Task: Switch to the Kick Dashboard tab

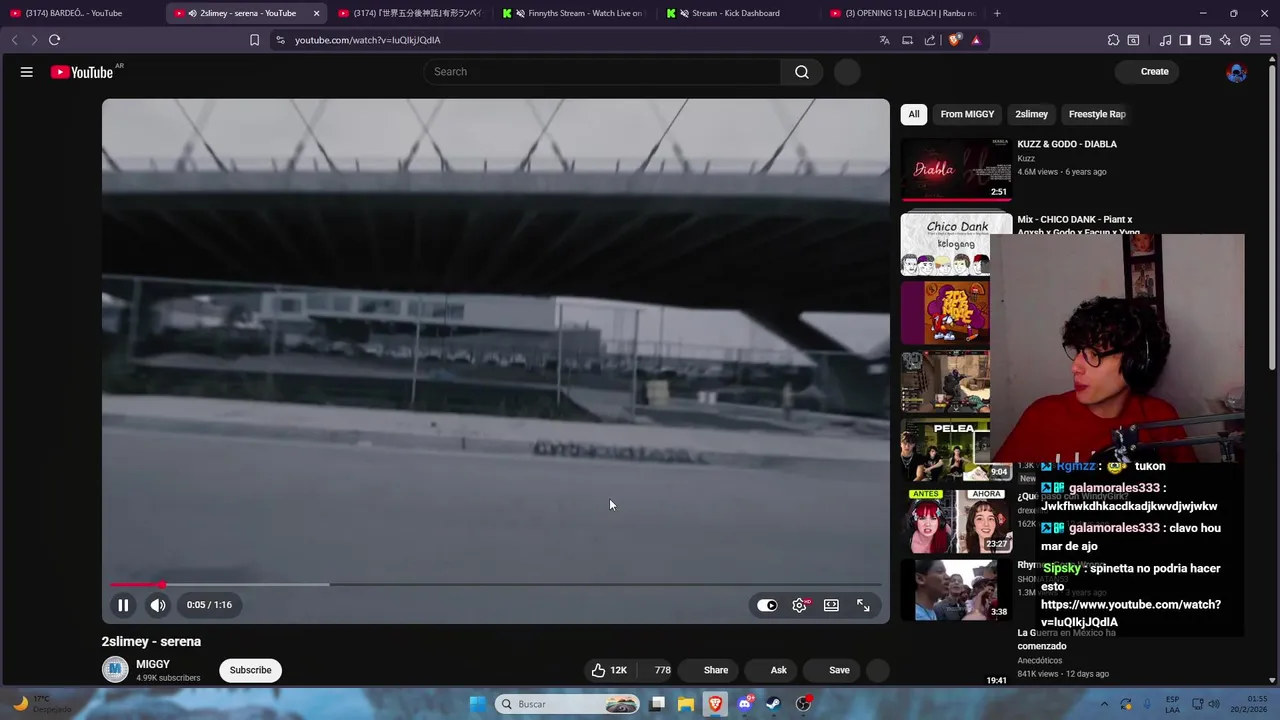Action: point(738,13)
